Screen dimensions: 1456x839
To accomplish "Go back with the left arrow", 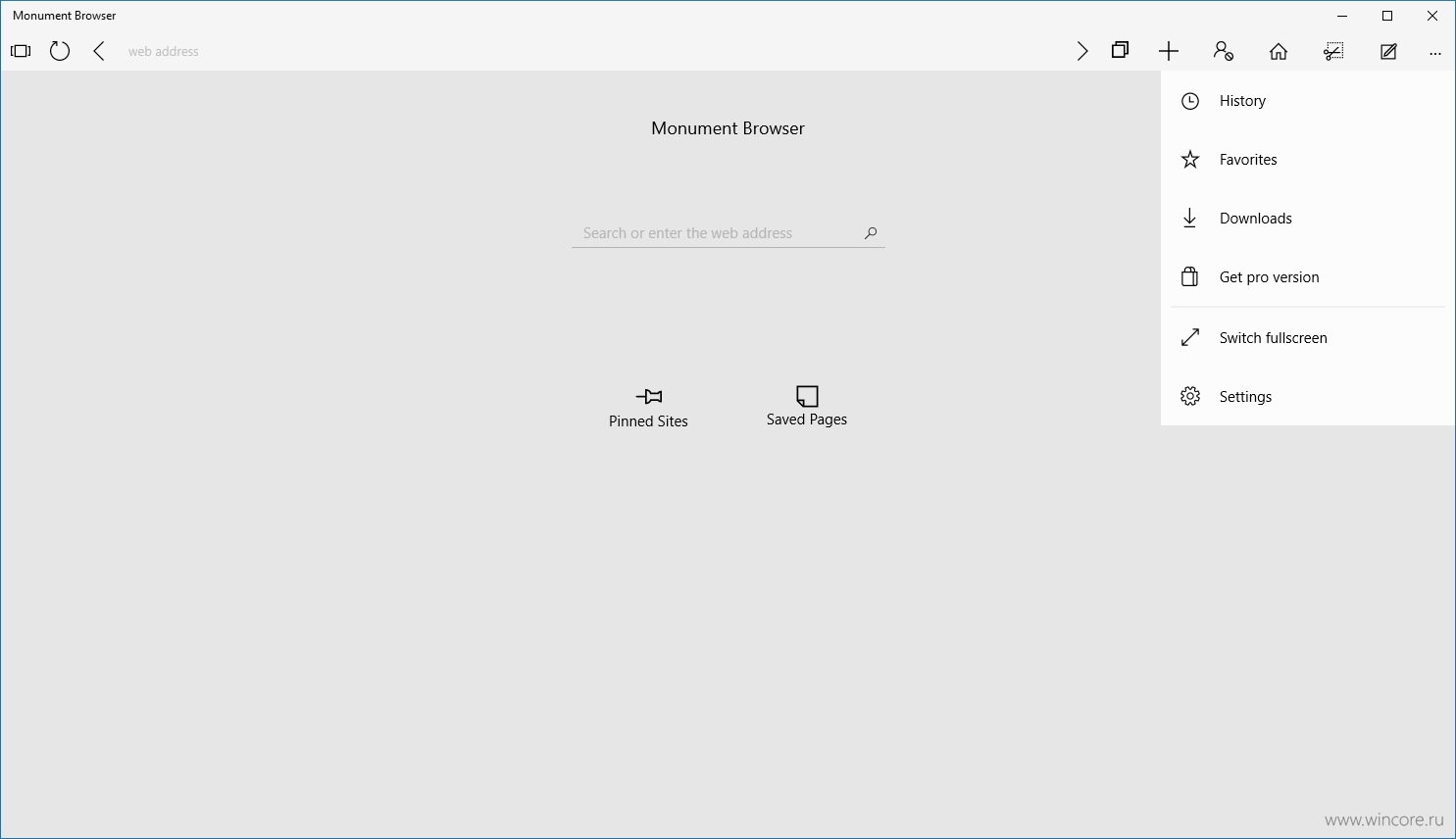I will (x=99, y=51).
